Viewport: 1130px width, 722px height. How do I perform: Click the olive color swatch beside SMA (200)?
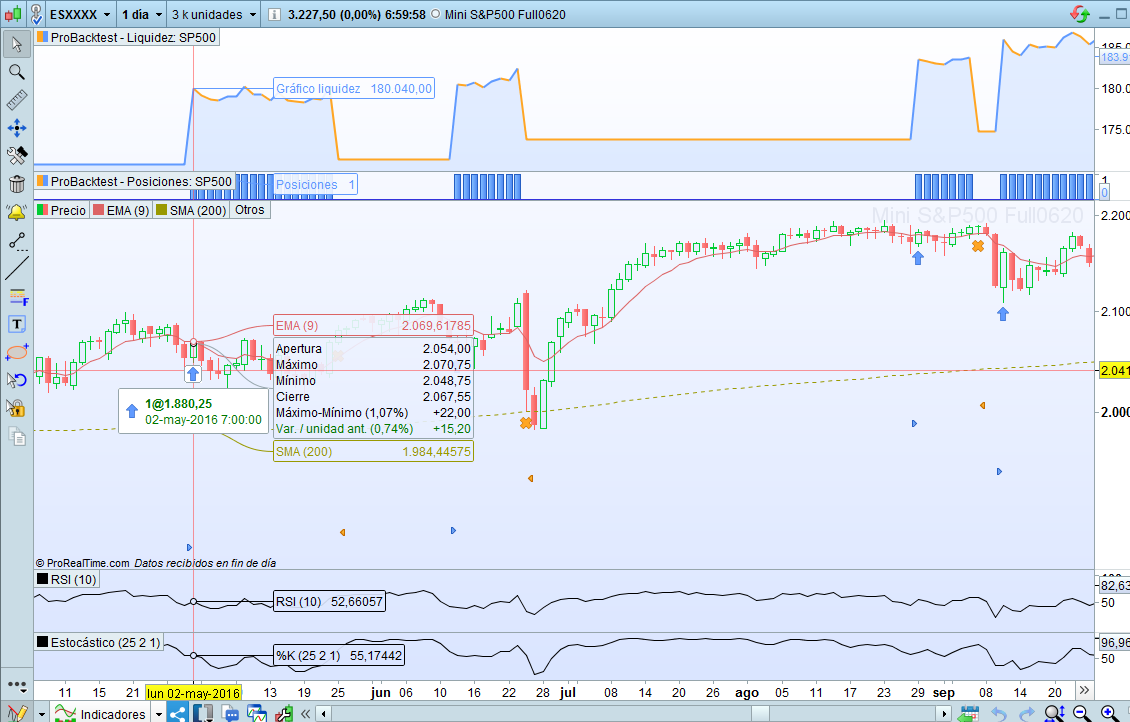coord(161,210)
